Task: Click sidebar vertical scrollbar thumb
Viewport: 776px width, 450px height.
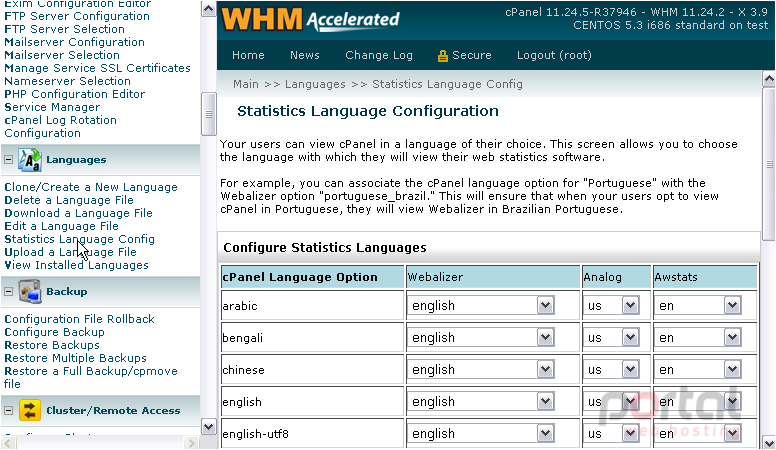Action: tap(209, 114)
